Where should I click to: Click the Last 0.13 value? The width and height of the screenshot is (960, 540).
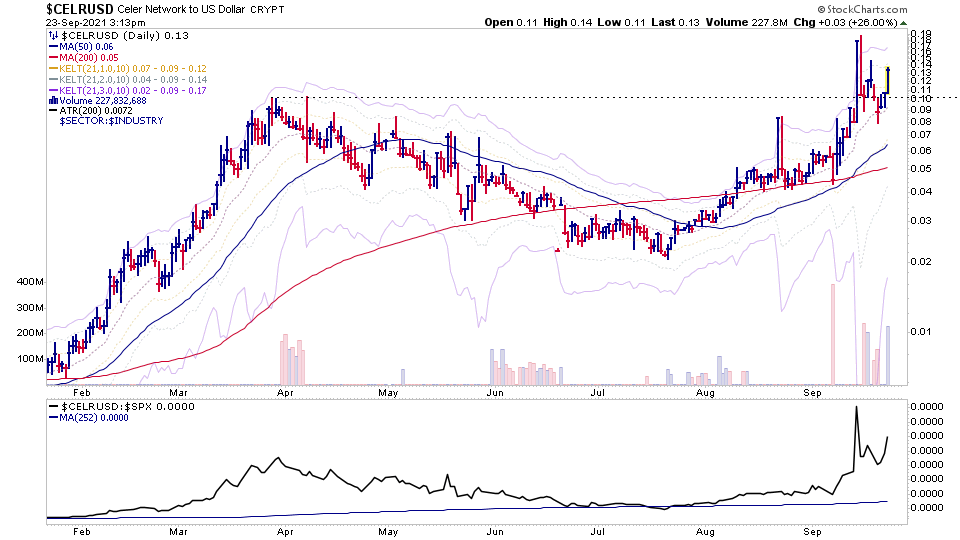tap(675, 22)
